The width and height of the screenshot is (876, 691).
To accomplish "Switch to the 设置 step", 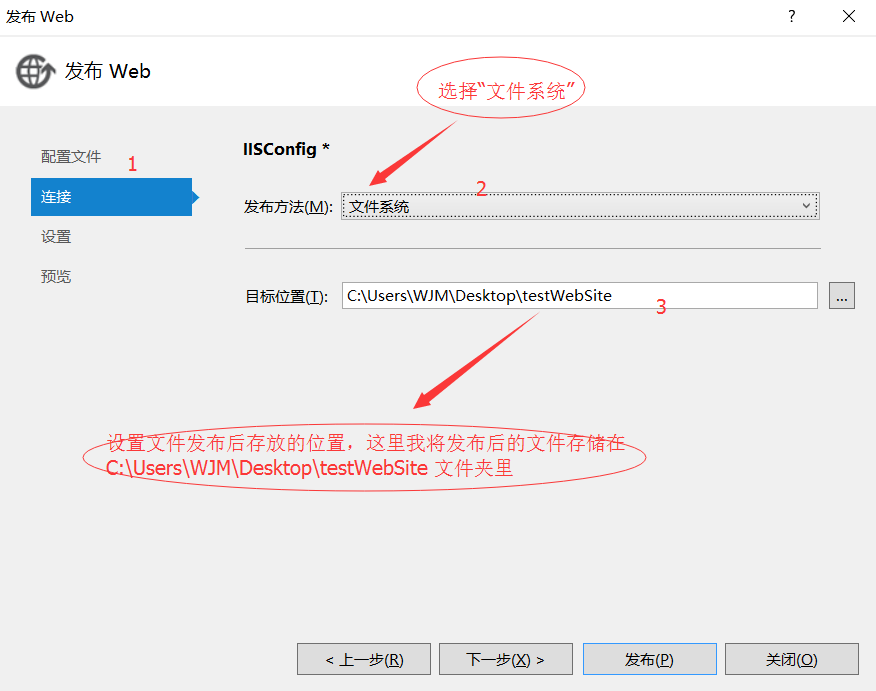I will (x=55, y=236).
